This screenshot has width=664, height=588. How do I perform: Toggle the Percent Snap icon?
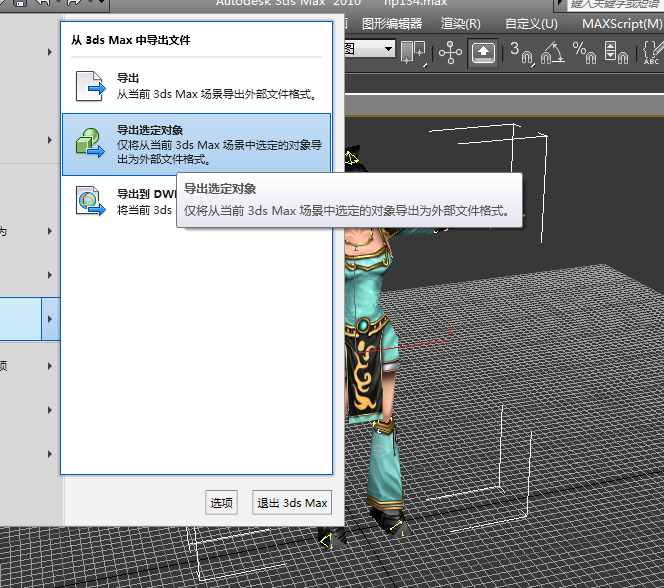[x=584, y=52]
